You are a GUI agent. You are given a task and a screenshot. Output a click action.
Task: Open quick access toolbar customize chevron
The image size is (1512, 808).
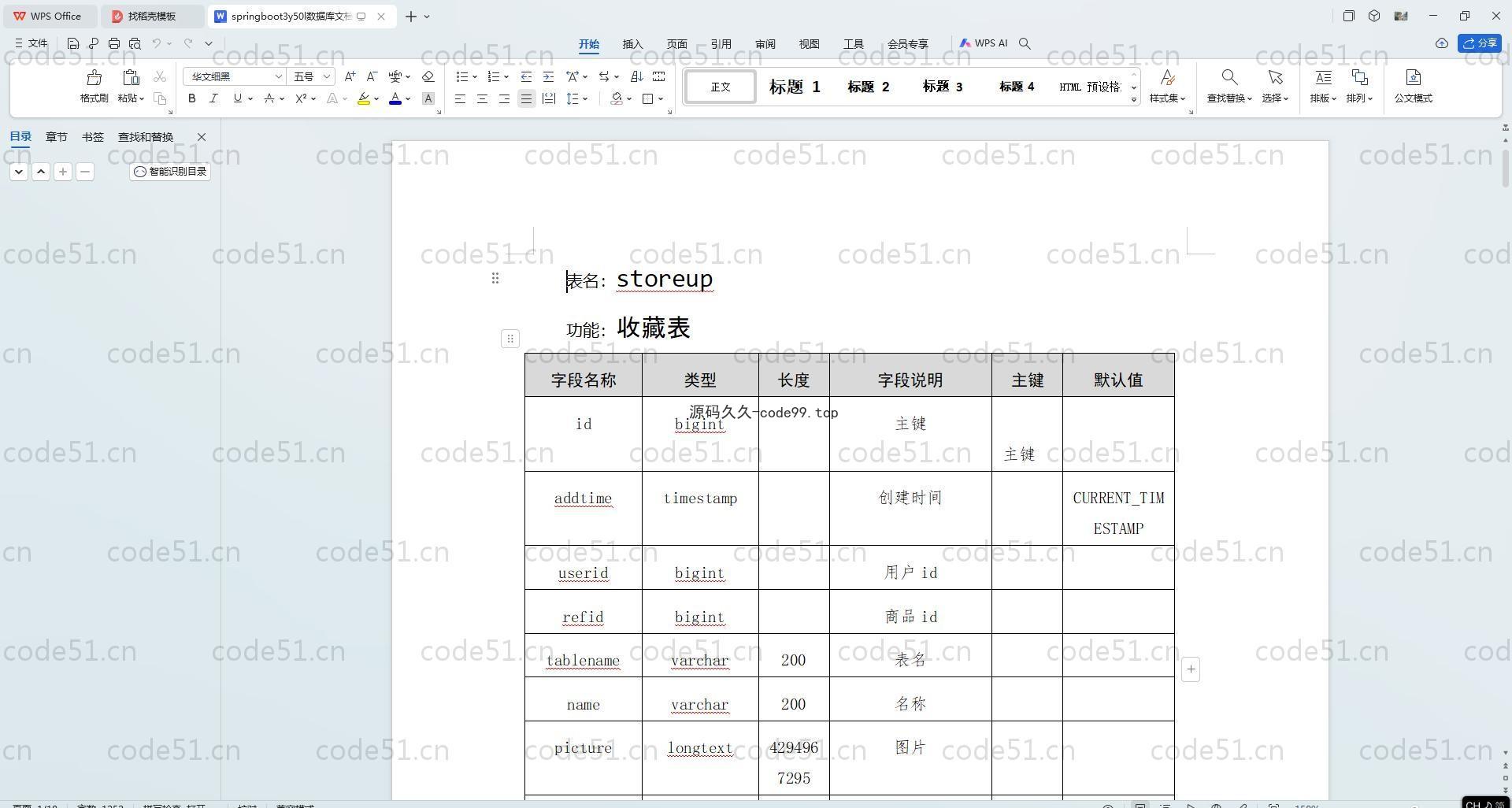coord(209,43)
